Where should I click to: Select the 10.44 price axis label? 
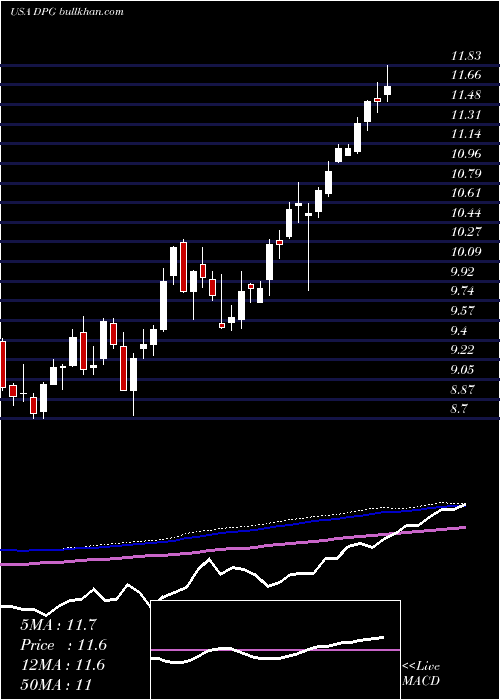pos(466,212)
